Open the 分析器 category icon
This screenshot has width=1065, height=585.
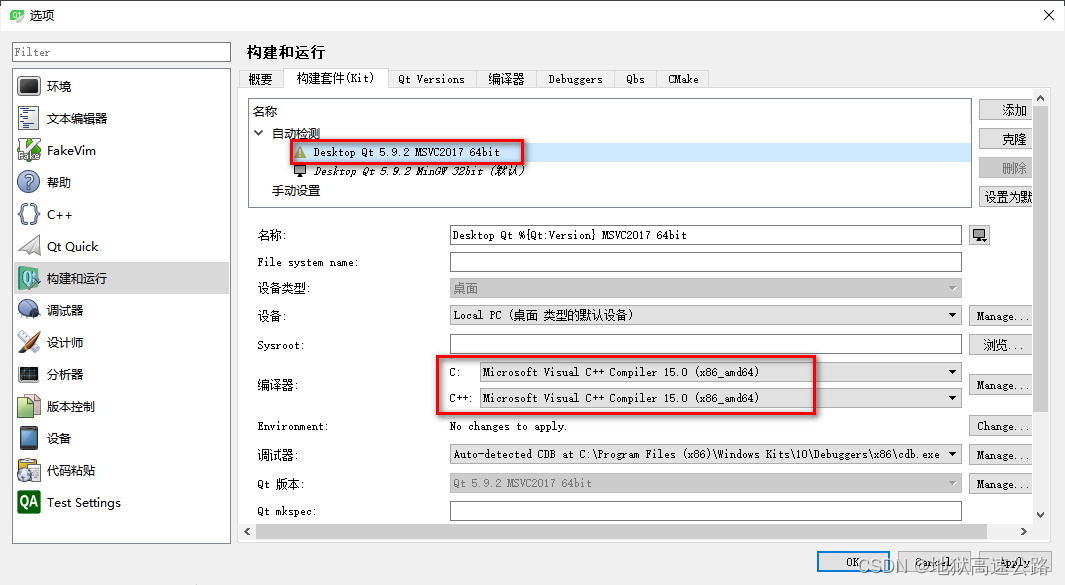29,374
